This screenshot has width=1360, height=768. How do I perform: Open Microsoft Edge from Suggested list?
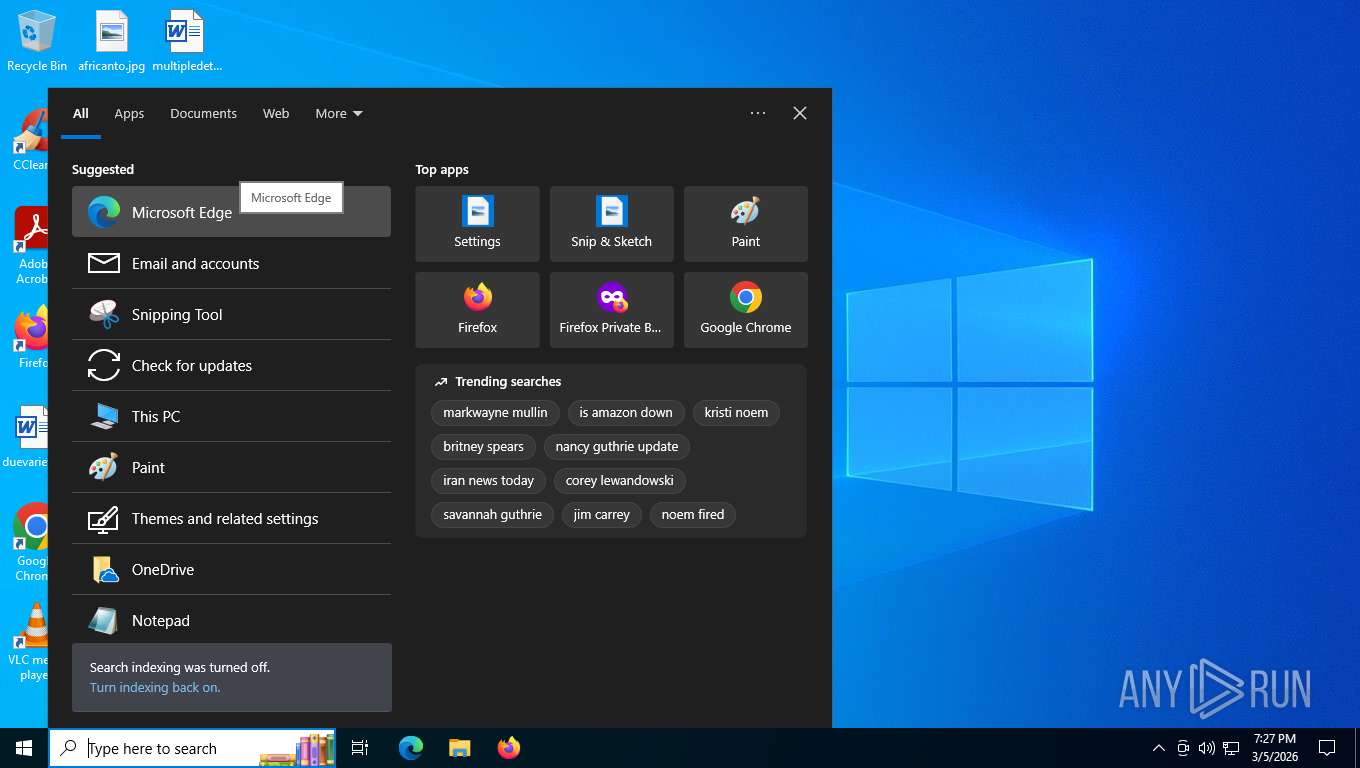tap(231, 212)
